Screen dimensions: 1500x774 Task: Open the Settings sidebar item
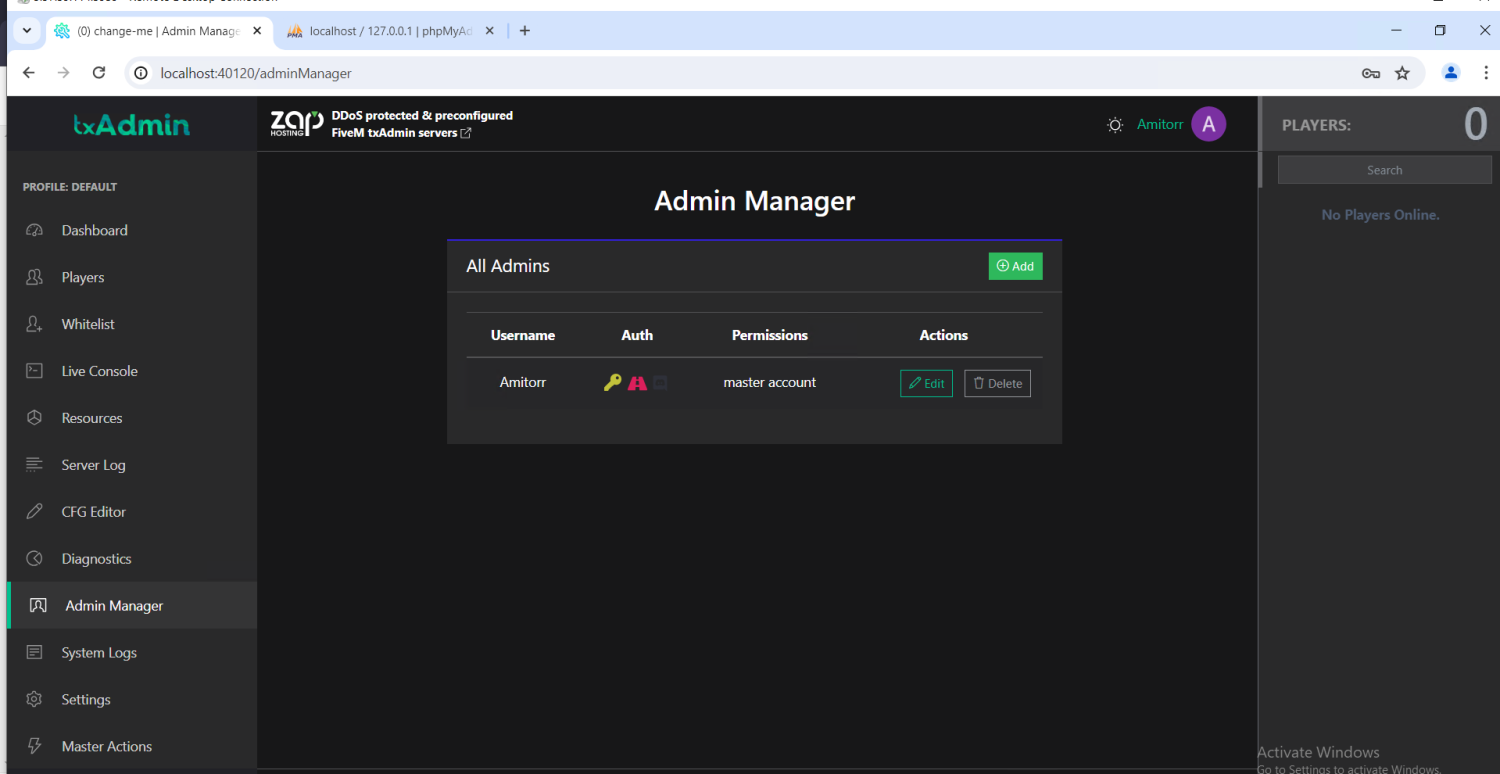click(86, 700)
